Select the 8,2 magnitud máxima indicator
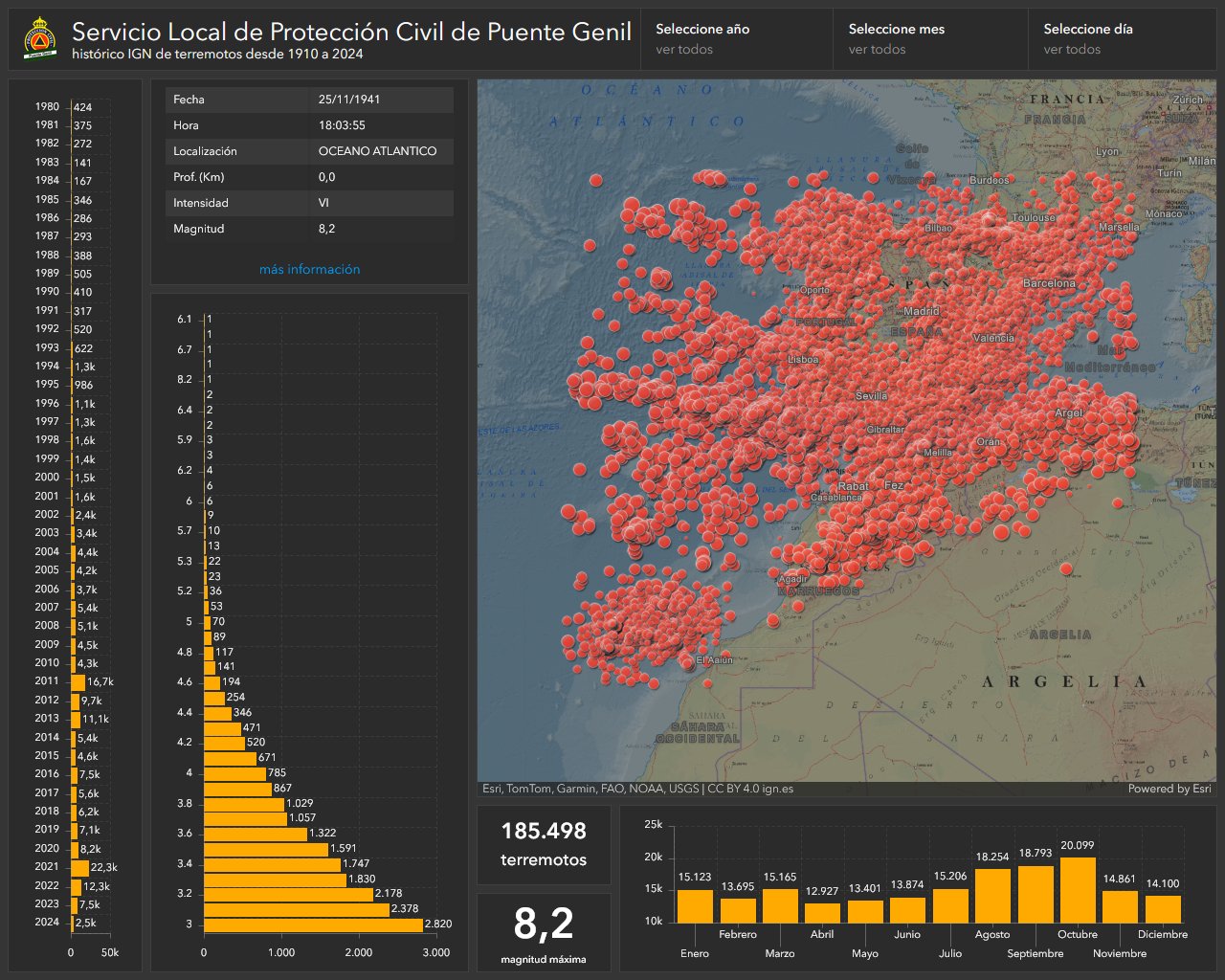The image size is (1225, 980). click(x=544, y=932)
